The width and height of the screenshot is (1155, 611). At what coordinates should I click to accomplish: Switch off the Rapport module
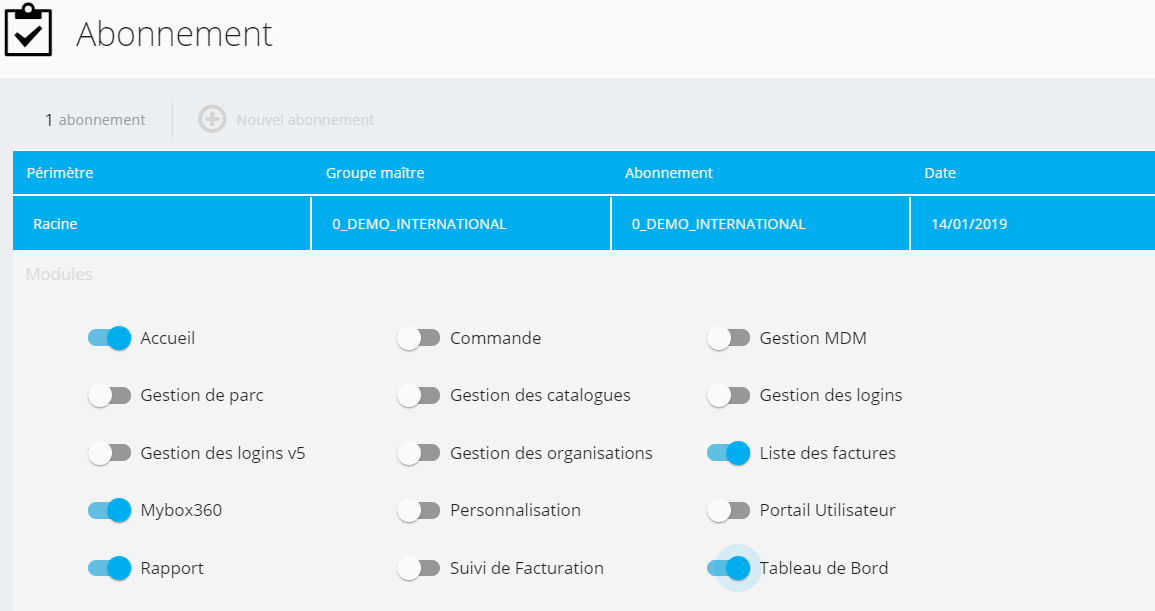click(109, 568)
